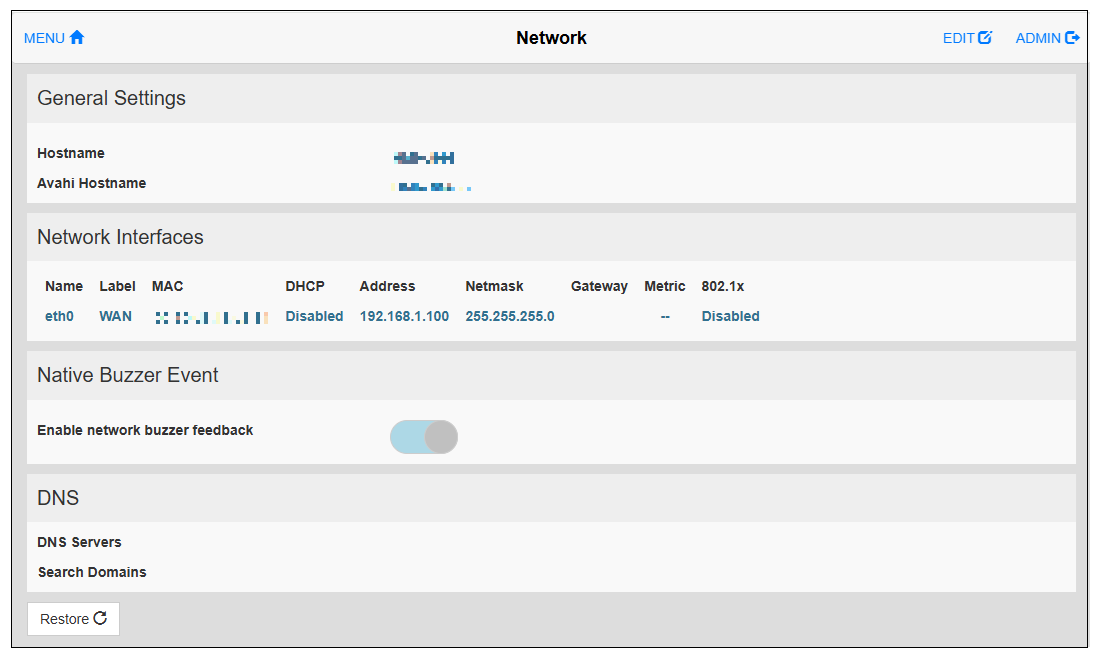Click the DNS section header
The height and width of the screenshot is (659, 1101).
coord(58,498)
